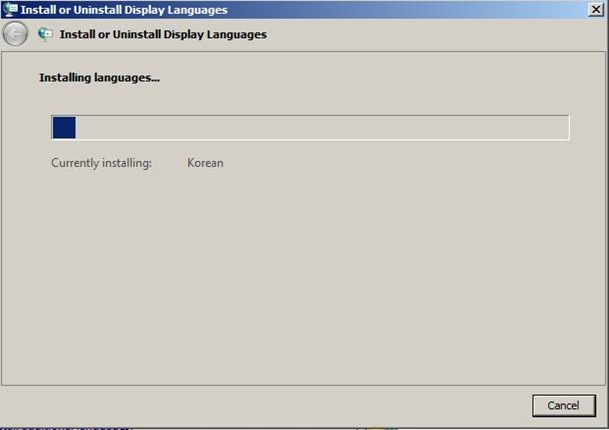The image size is (609, 430).
Task: Click the "Currently installing:" label
Action: (x=101, y=163)
